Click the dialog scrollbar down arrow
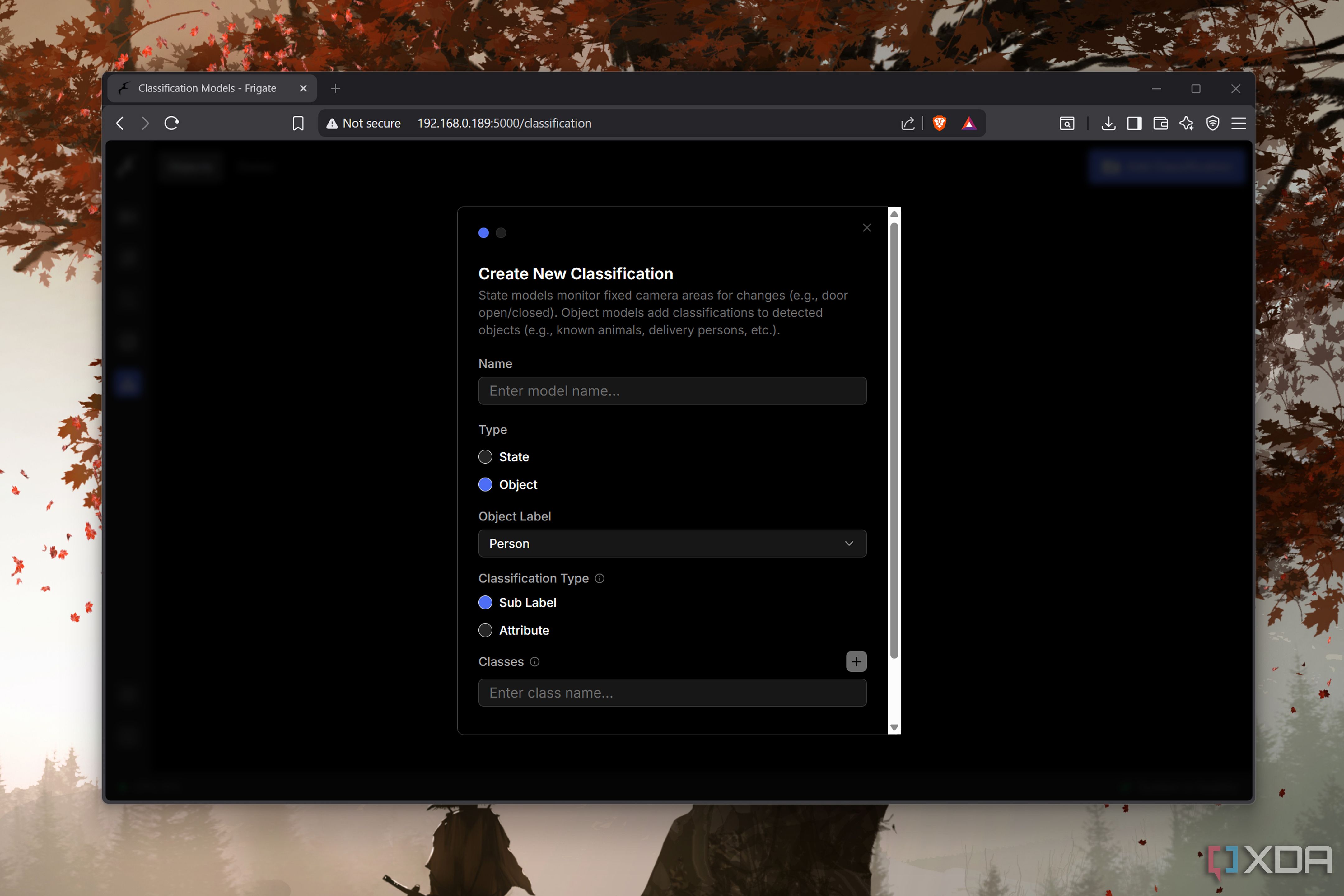 [894, 727]
